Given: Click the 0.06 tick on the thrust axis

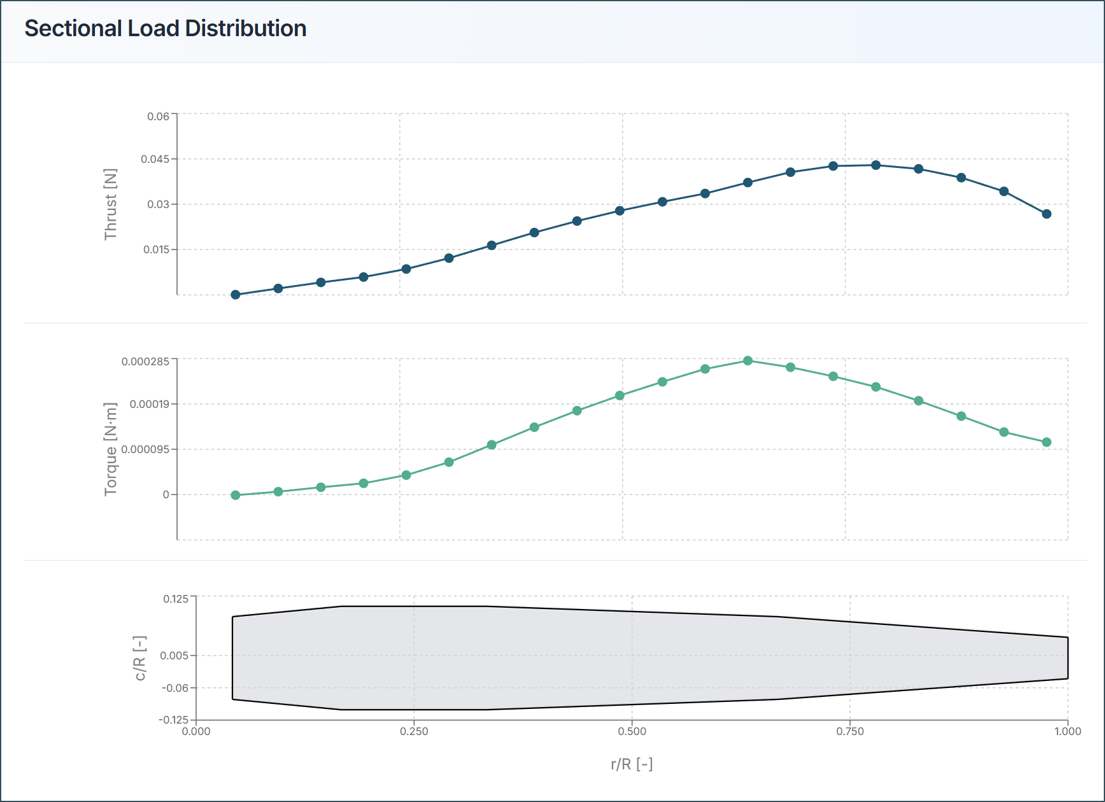Looking at the screenshot, I should pos(159,114).
